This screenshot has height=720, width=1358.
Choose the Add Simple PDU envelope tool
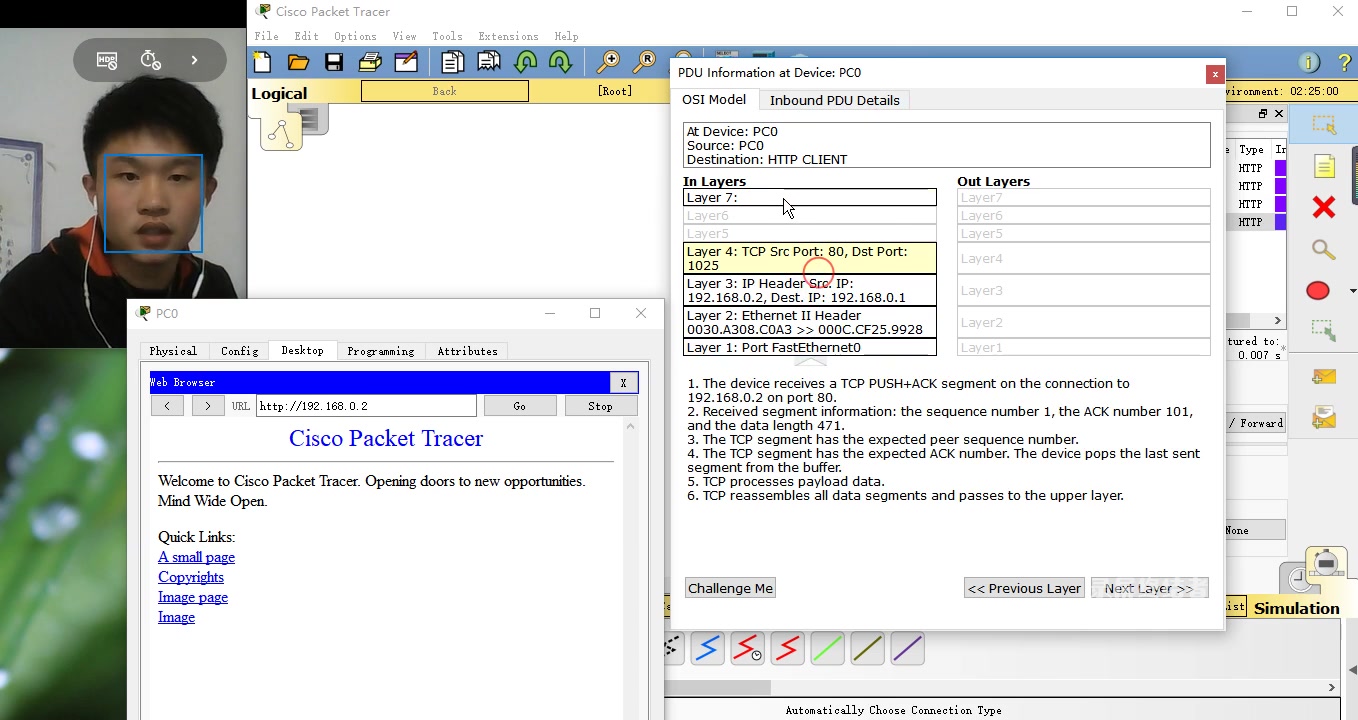pyautogui.click(x=1324, y=377)
